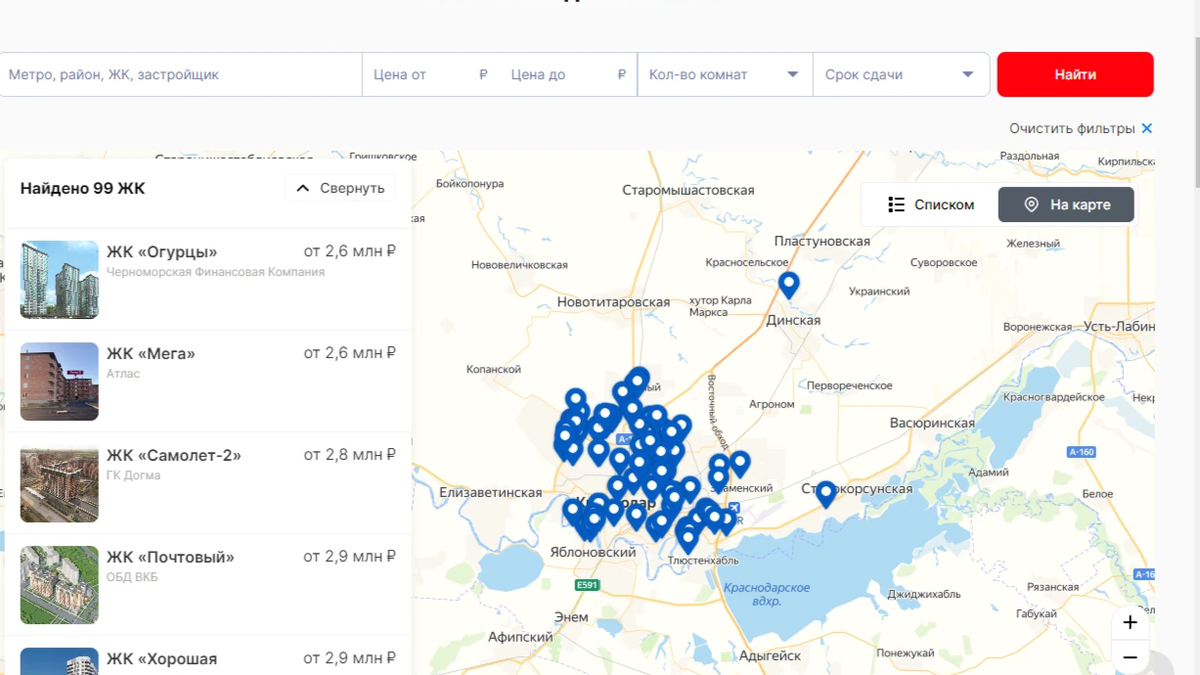Click map pin near Старокорсунская
1200x675 pixels.
[x=826, y=494]
